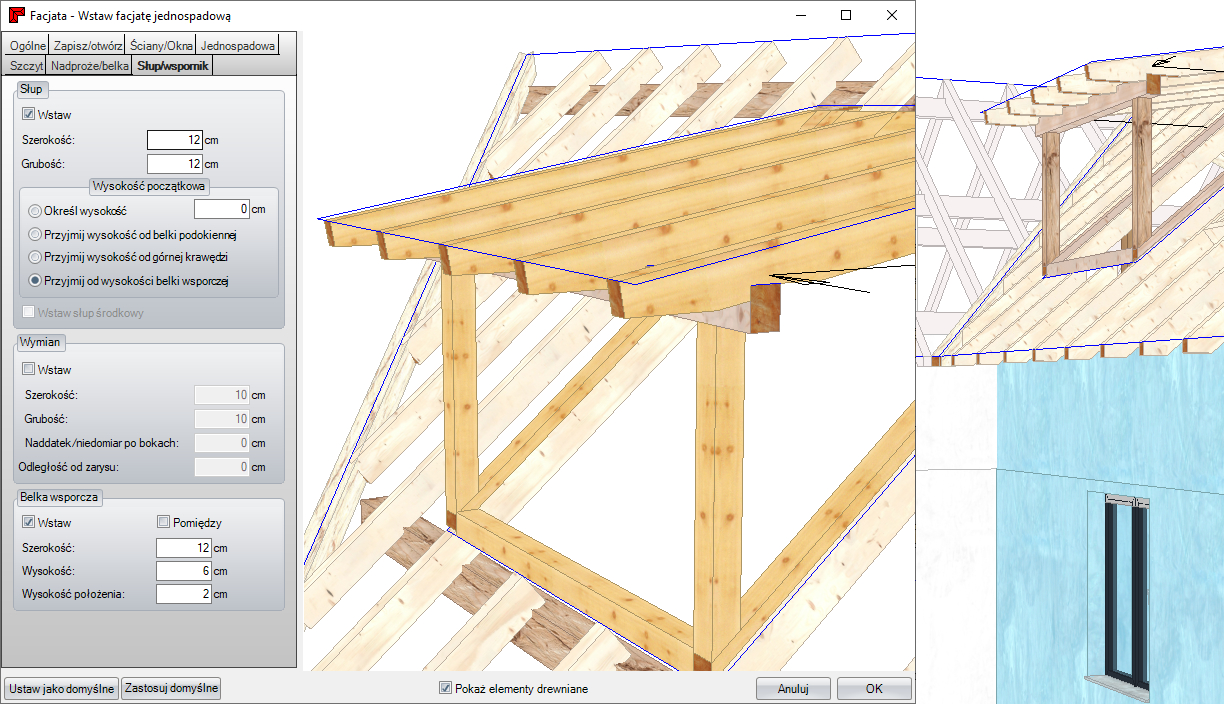This screenshot has height=704, width=1224.
Task: Enable Wstaw in the Wymian section
Action: click(x=28, y=370)
